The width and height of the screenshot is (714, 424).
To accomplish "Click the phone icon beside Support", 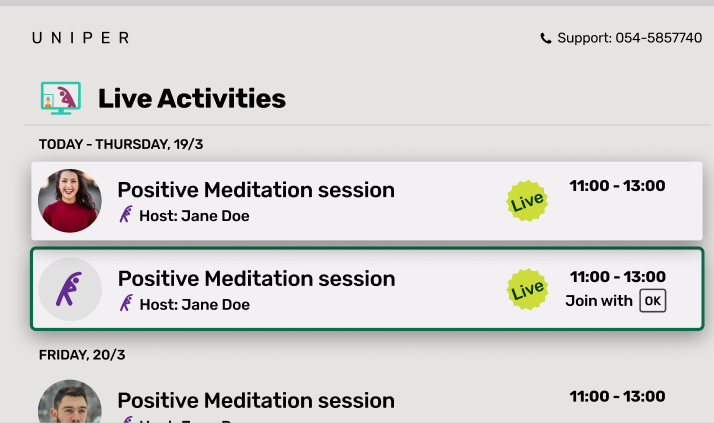I will point(545,38).
